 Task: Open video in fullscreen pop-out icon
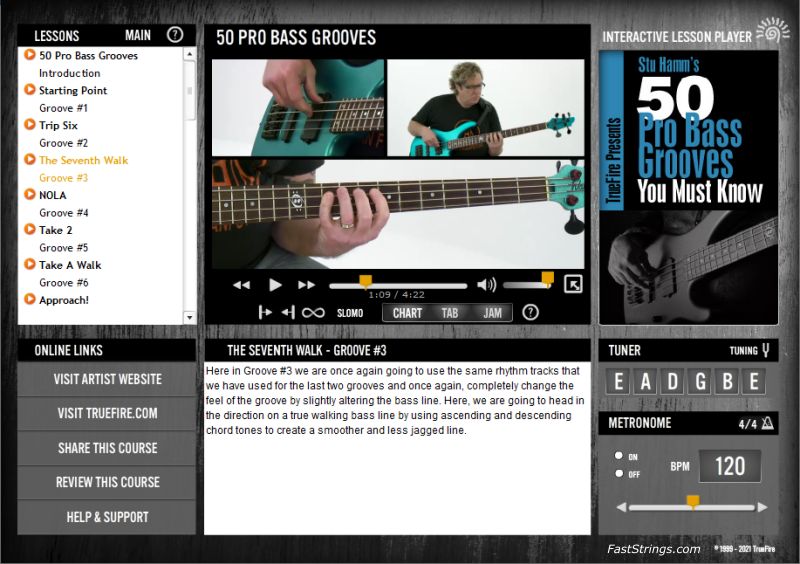click(x=573, y=284)
